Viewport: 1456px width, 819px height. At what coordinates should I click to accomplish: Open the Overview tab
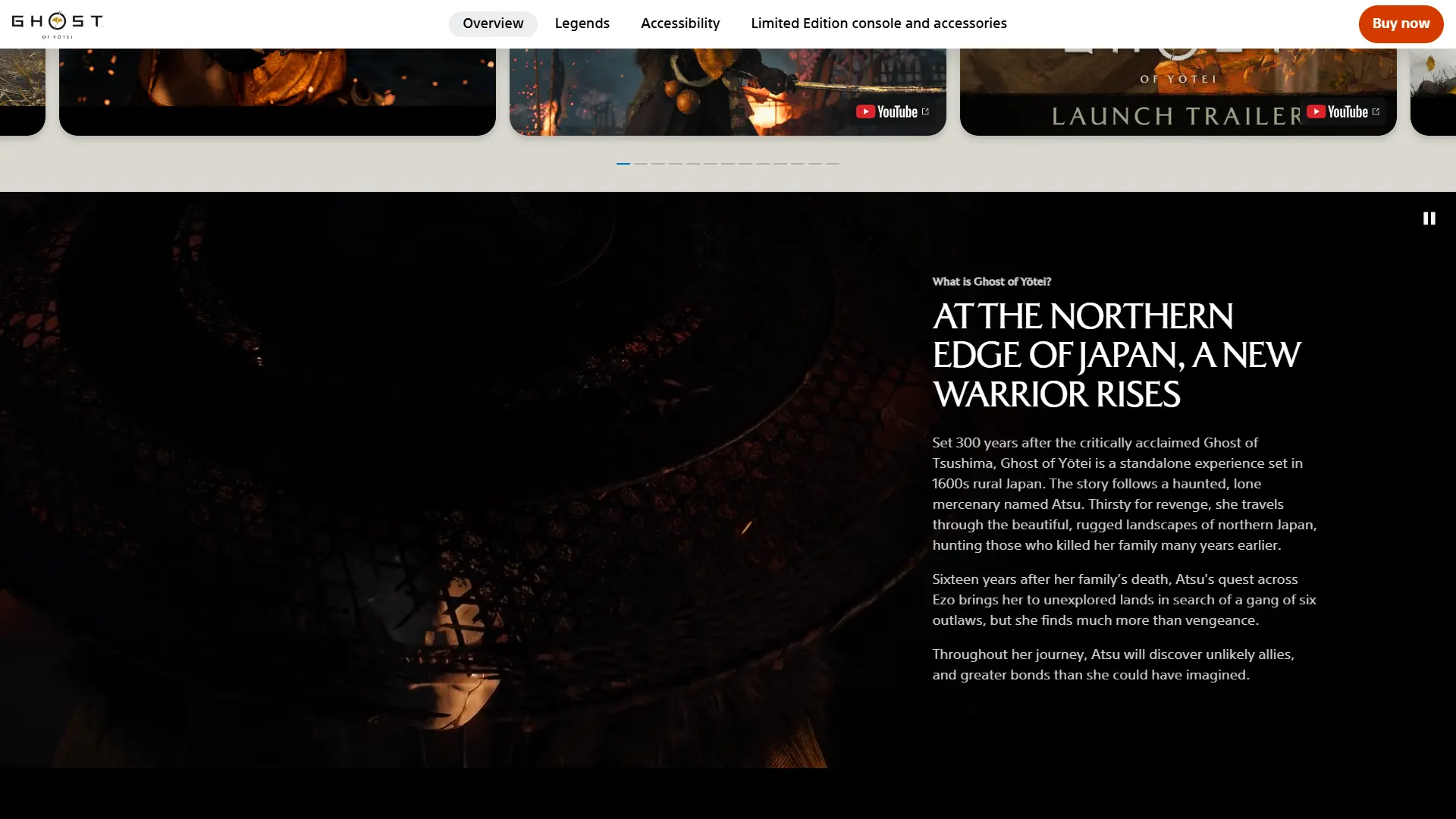coord(493,24)
